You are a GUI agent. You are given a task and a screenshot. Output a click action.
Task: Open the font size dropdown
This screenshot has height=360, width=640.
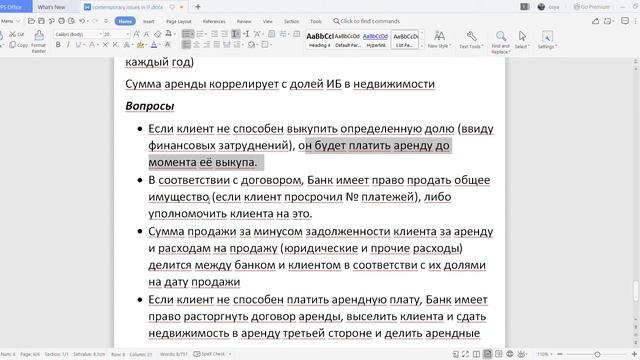pyautogui.click(x=127, y=34)
